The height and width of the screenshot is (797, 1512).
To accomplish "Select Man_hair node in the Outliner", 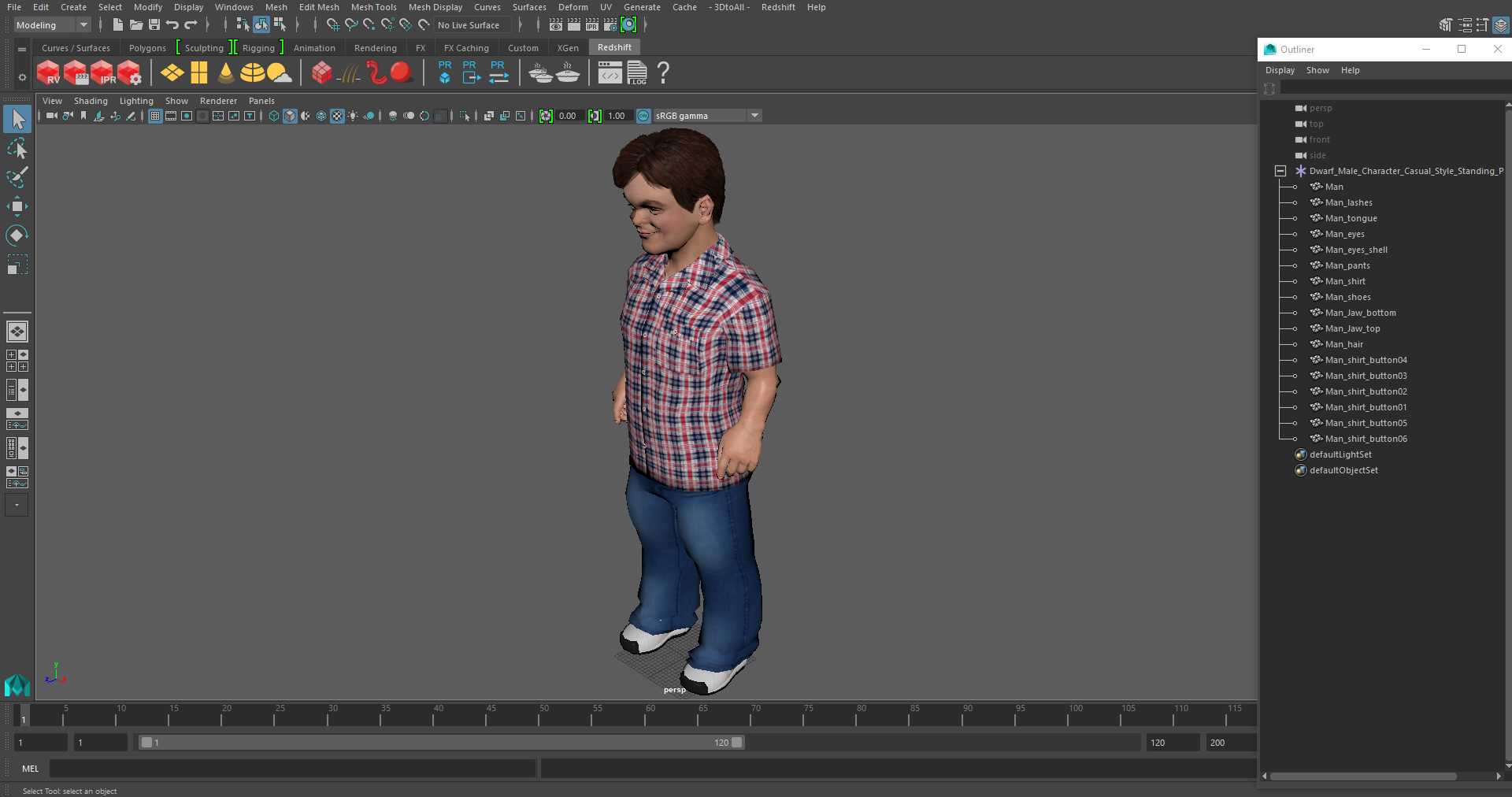I will pos(1343,344).
